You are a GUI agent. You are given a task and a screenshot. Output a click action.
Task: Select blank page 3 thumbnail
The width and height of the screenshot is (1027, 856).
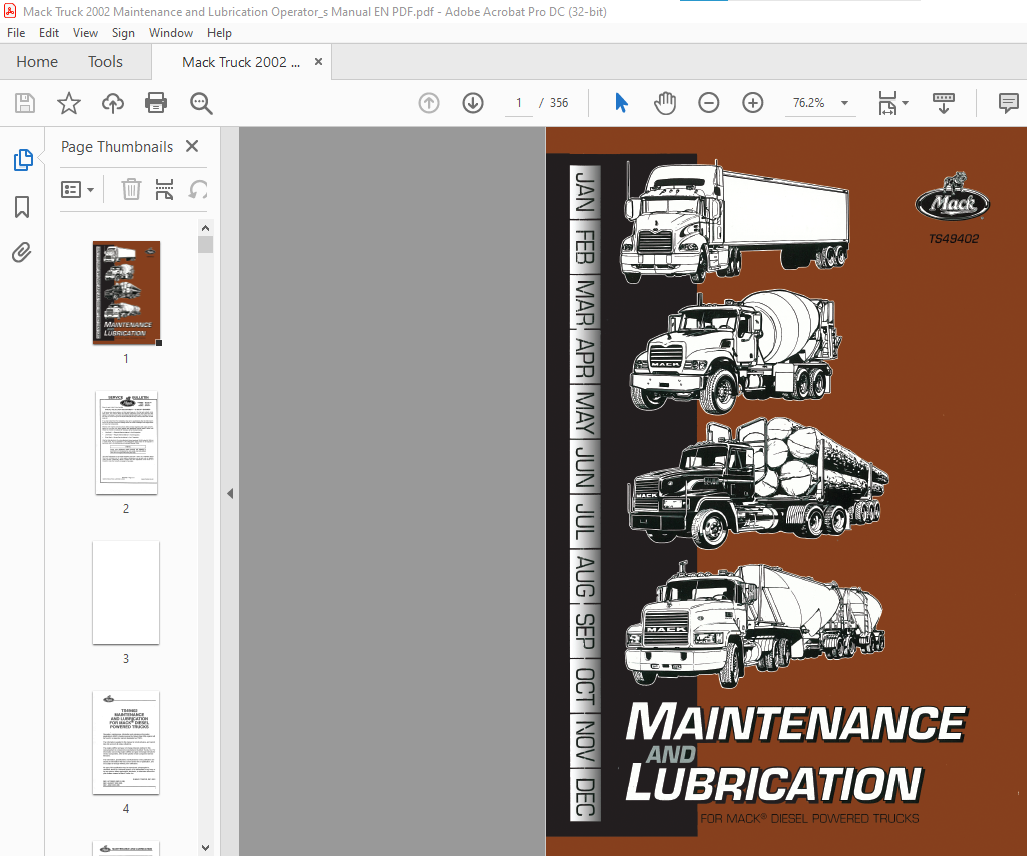126,593
